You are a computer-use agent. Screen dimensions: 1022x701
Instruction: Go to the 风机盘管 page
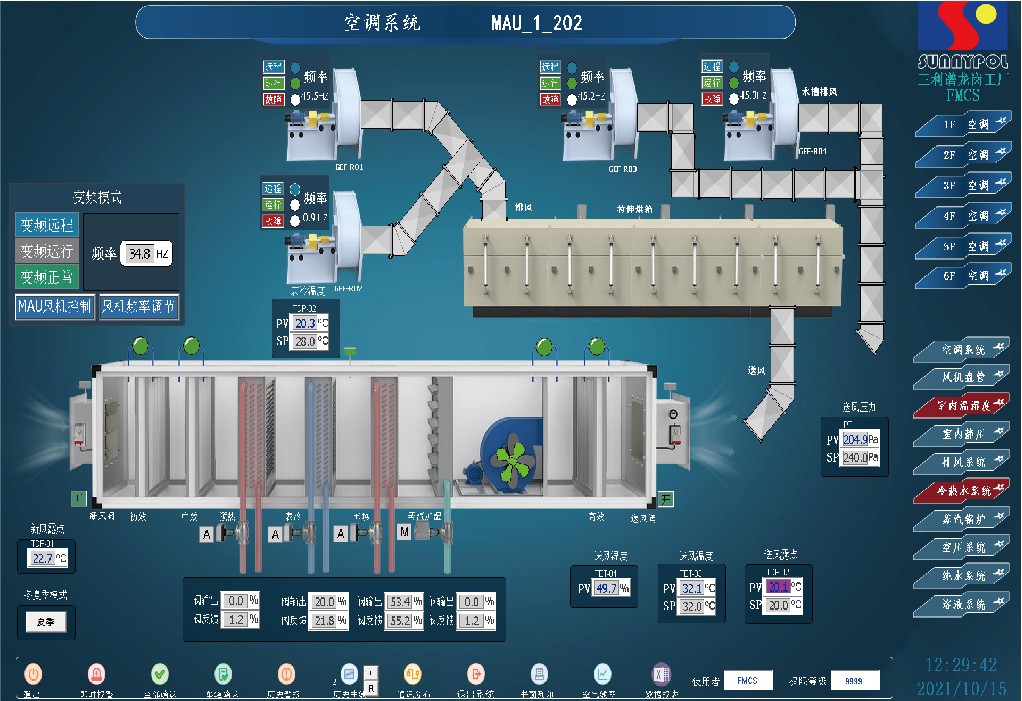[x=962, y=377]
